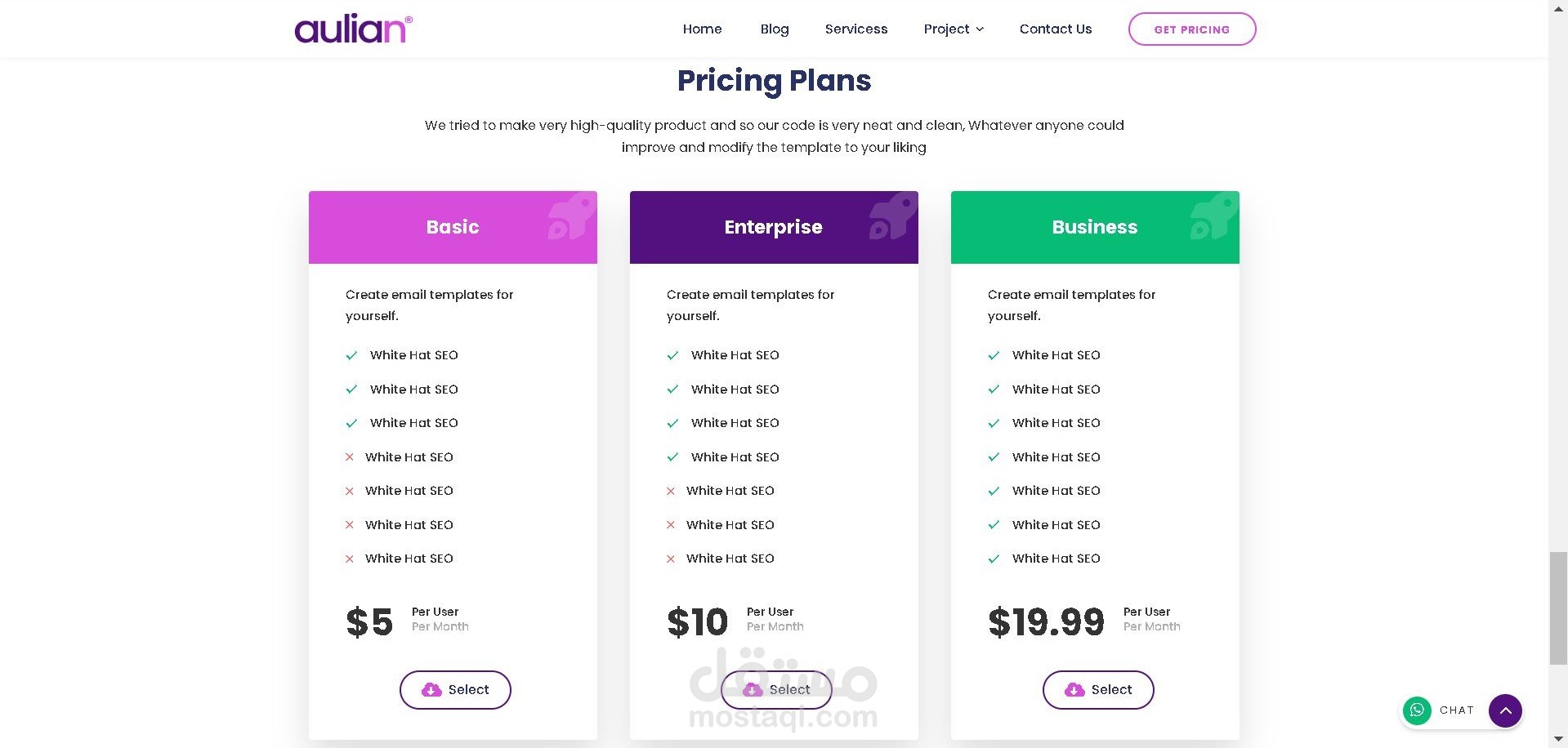Click cloud download icon in Basic Select button
Image resolution: width=1568 pixels, height=748 pixels.
tap(431, 690)
